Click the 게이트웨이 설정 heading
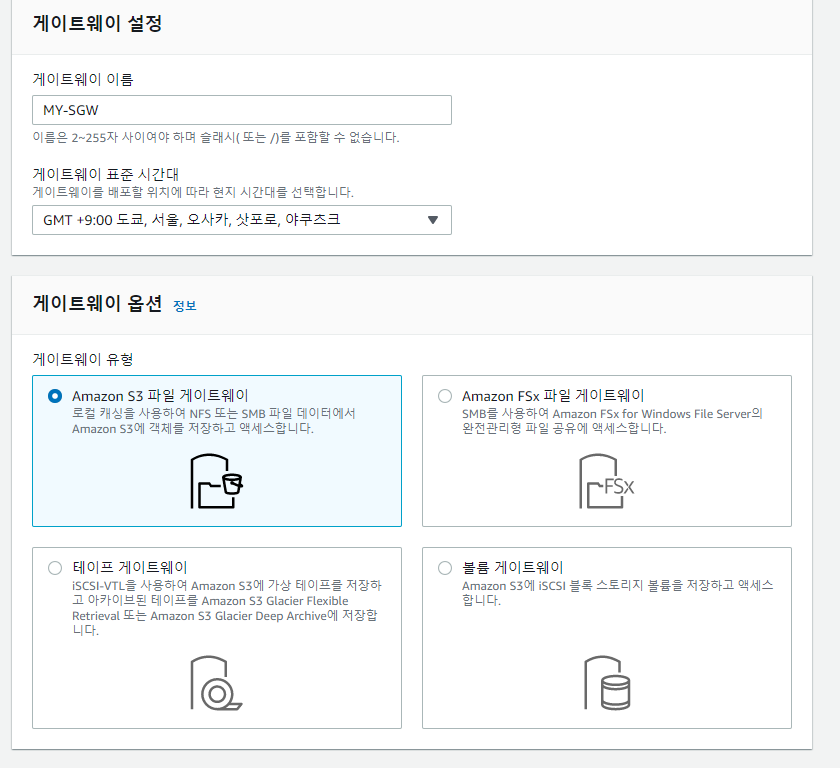The height and width of the screenshot is (768, 840). [x=98, y=24]
